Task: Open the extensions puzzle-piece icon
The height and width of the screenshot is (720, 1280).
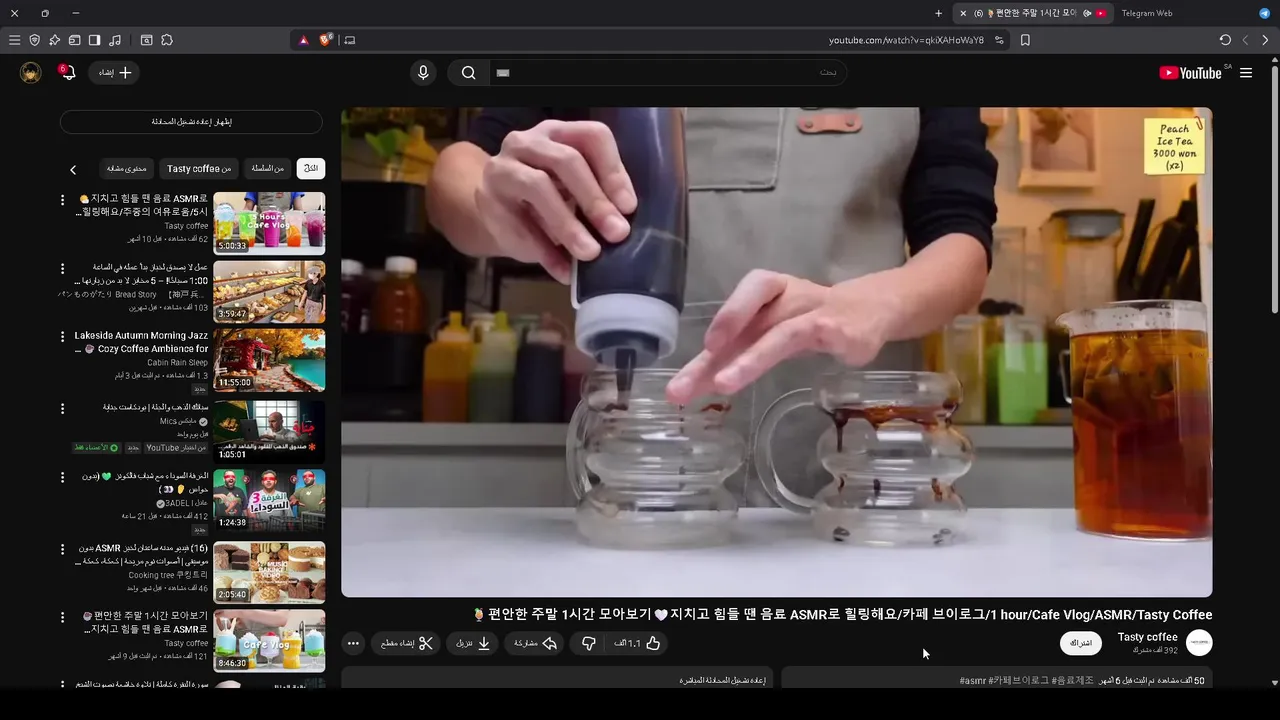Action: pyautogui.click(x=167, y=40)
